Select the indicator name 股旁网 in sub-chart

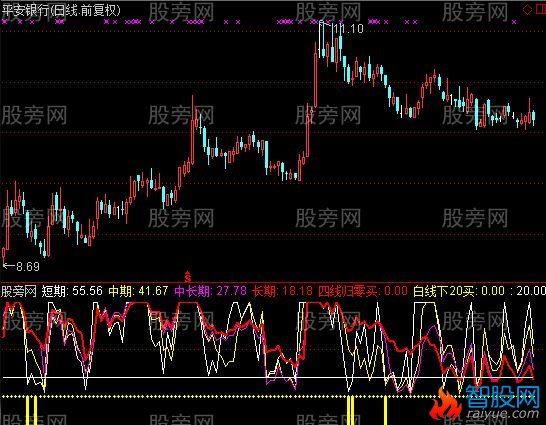tap(19, 291)
